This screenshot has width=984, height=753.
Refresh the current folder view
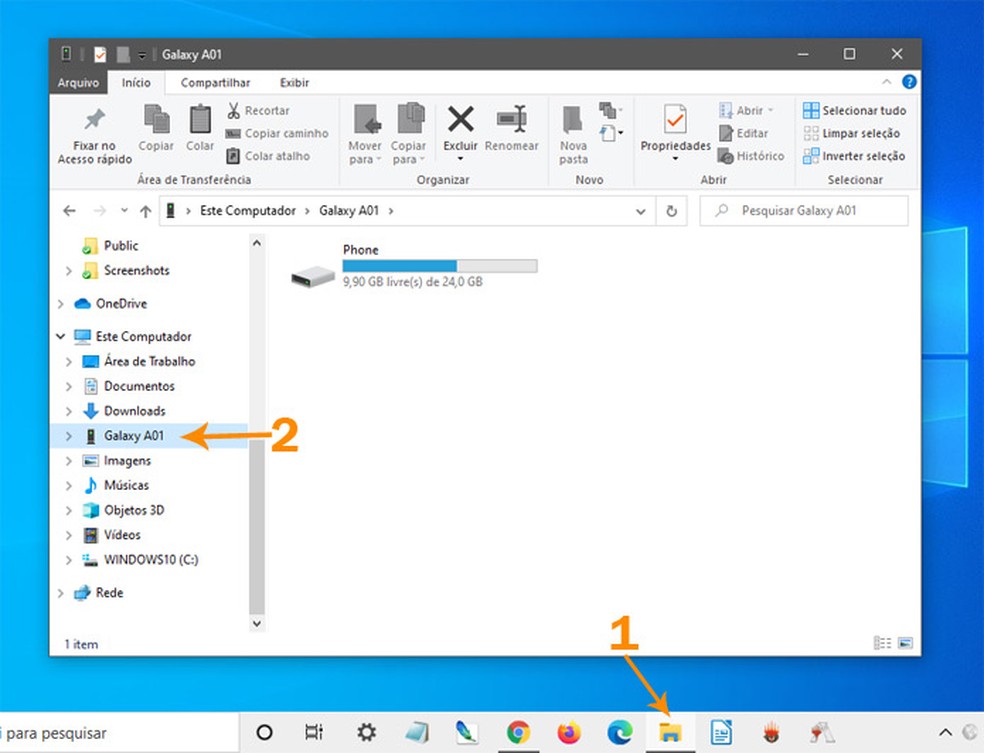point(671,211)
